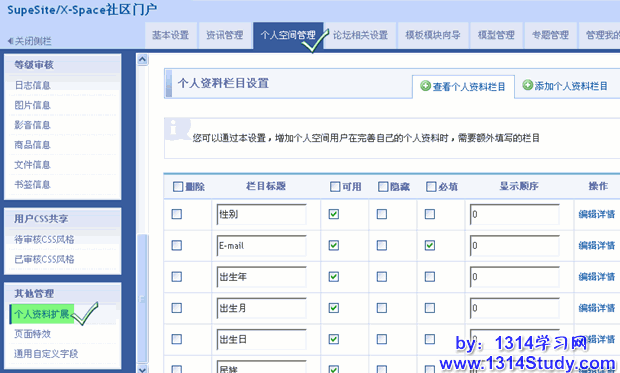
Task: Click display order field for 出生年
Action: (515, 277)
